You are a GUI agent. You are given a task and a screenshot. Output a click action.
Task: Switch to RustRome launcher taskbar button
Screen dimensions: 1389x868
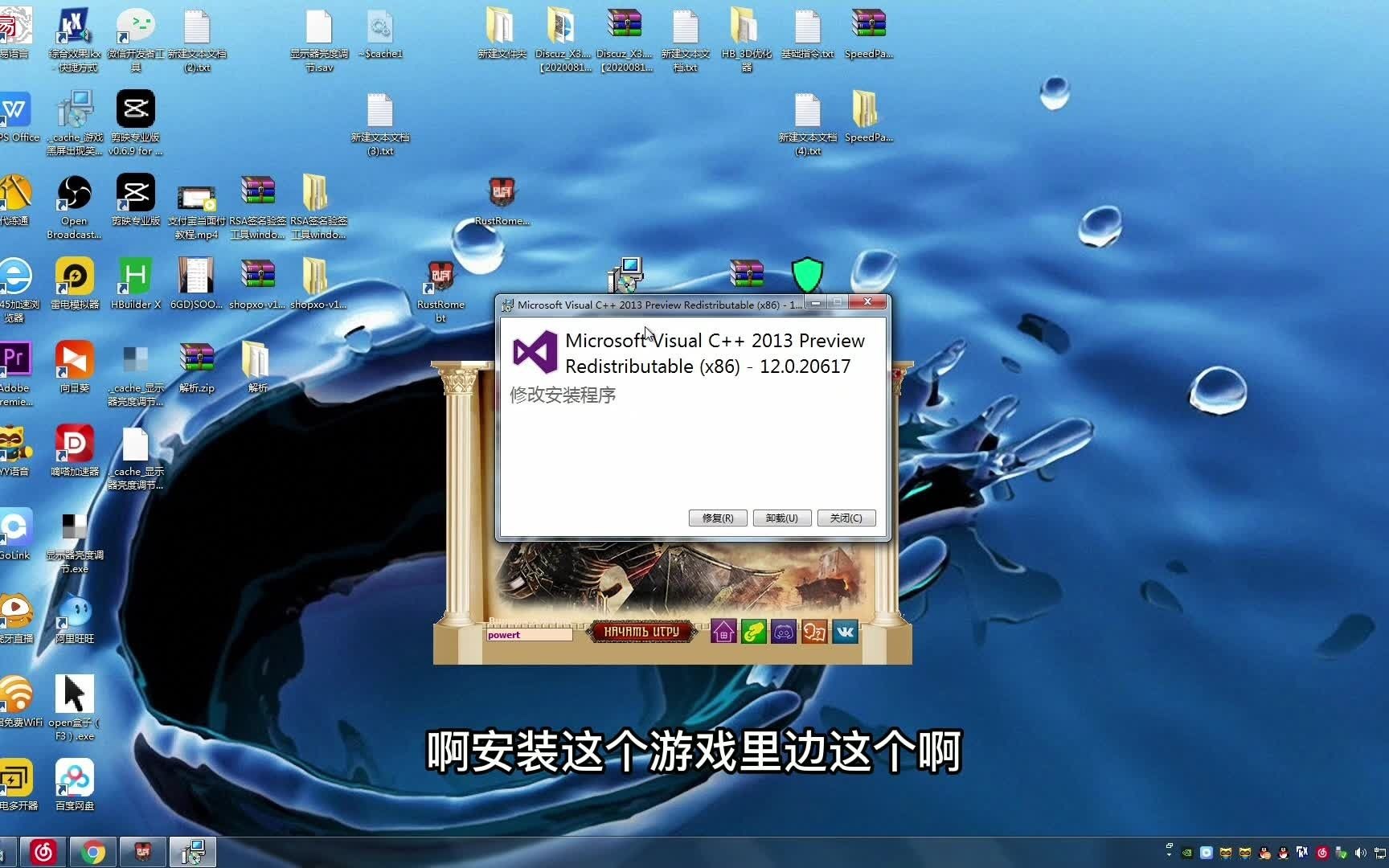tap(143, 852)
